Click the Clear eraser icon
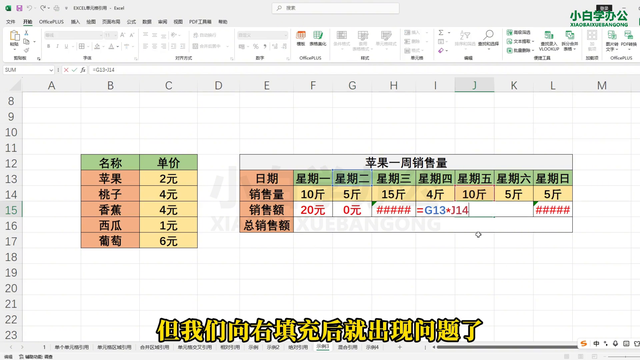640x360 pixels. click(441, 51)
